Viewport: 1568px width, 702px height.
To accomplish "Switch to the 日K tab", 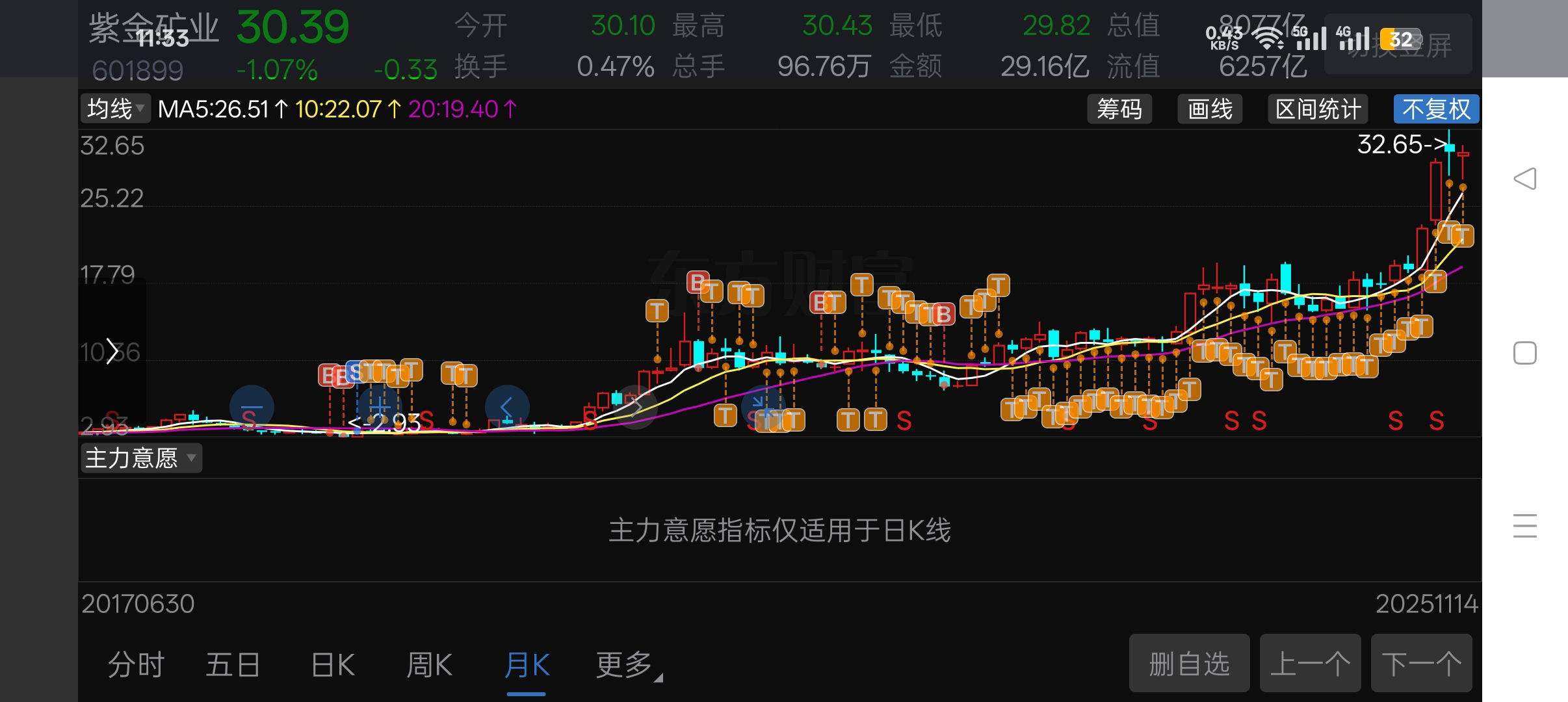I will tap(333, 665).
